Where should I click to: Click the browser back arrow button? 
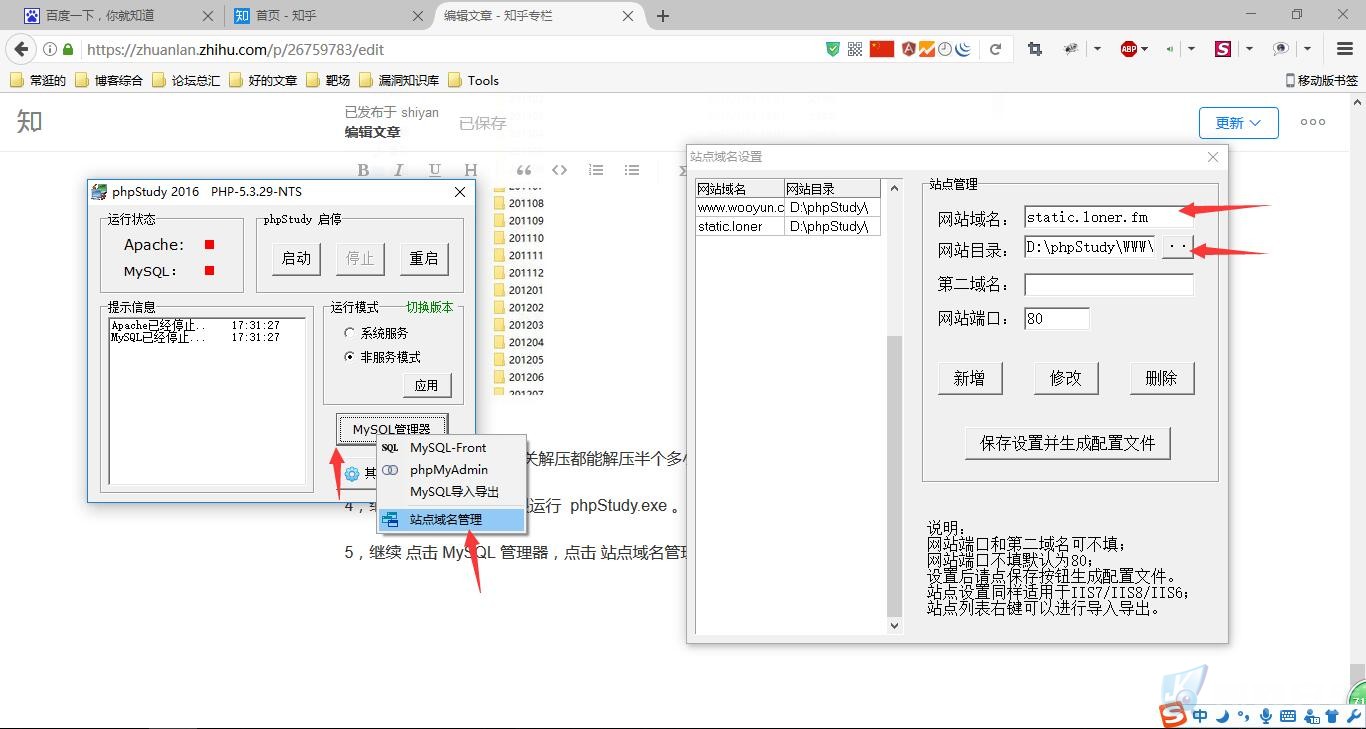(21, 49)
